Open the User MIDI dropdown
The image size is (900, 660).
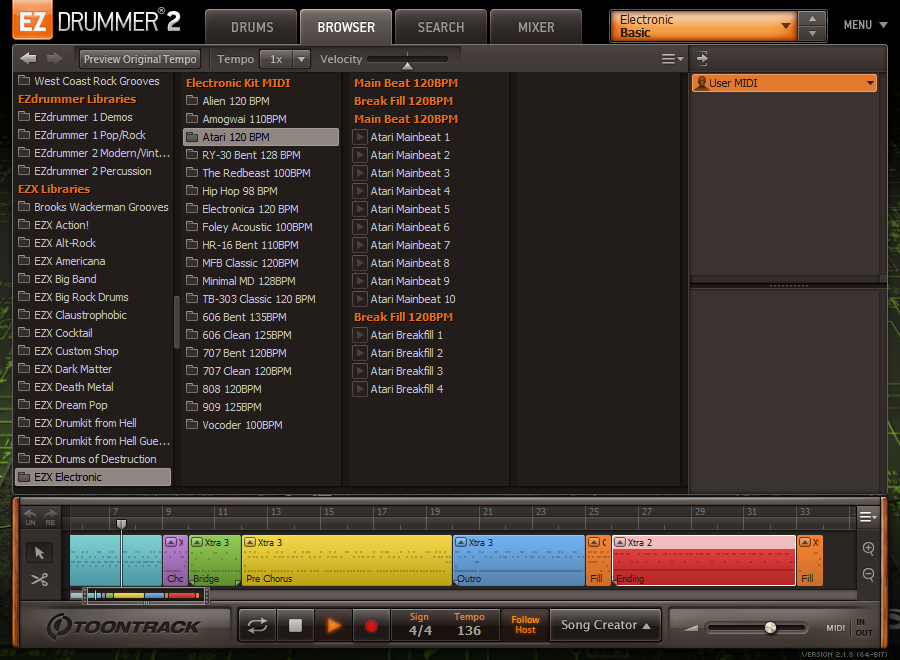tap(784, 83)
